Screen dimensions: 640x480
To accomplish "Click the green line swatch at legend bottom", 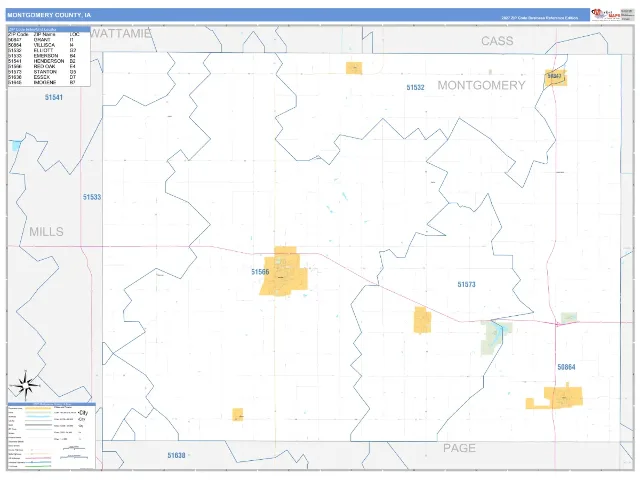I will (x=38, y=466).
